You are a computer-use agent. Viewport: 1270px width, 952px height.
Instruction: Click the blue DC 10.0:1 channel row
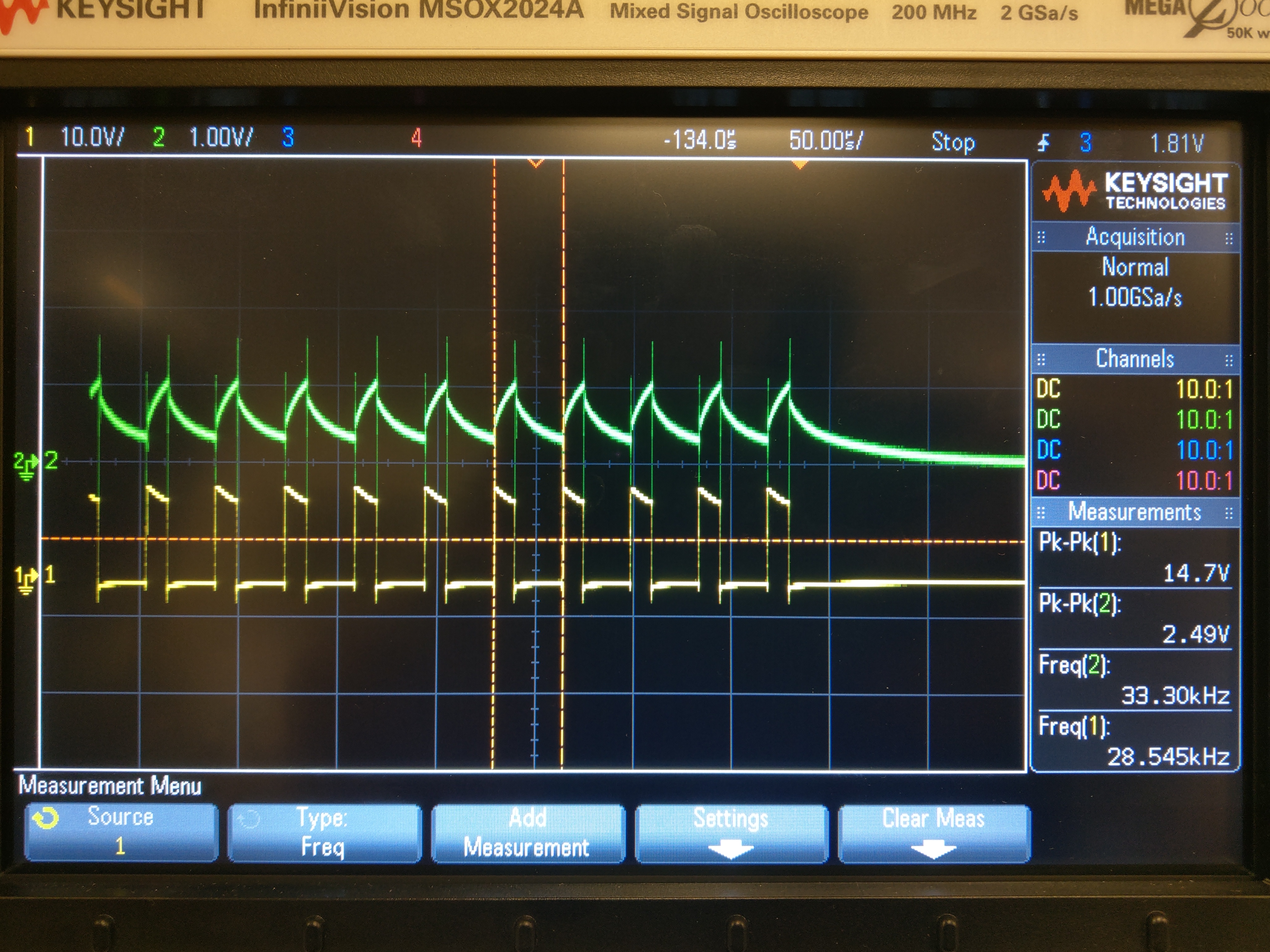click(x=1135, y=450)
